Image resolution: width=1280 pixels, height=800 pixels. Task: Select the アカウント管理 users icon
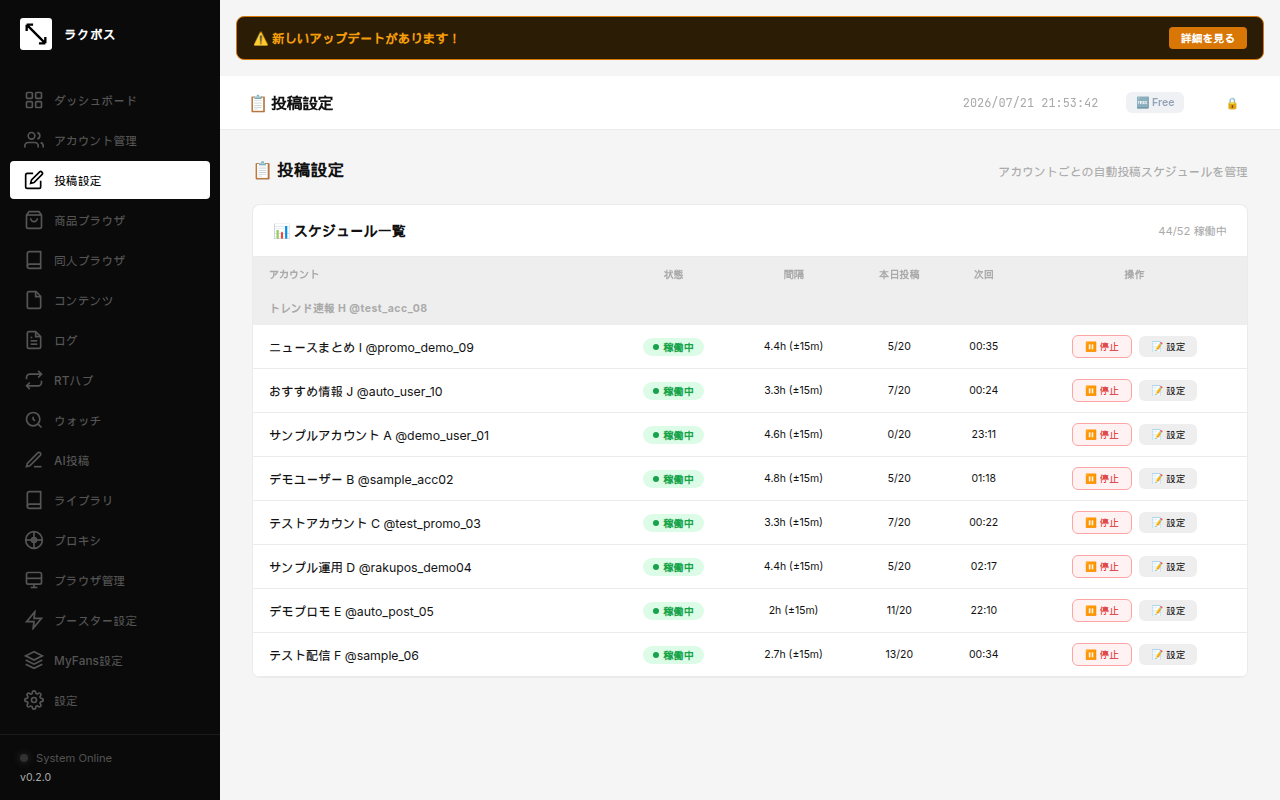point(34,140)
